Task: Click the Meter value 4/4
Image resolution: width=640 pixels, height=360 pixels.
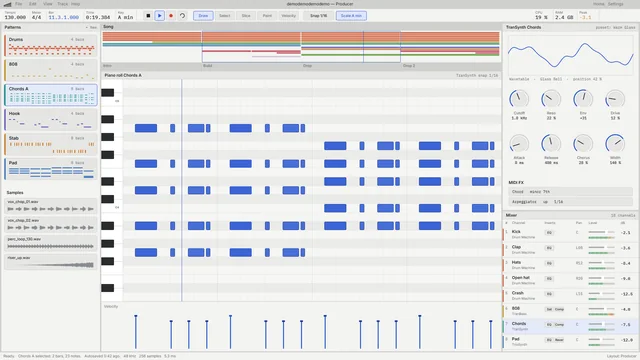Action: click(x=36, y=18)
